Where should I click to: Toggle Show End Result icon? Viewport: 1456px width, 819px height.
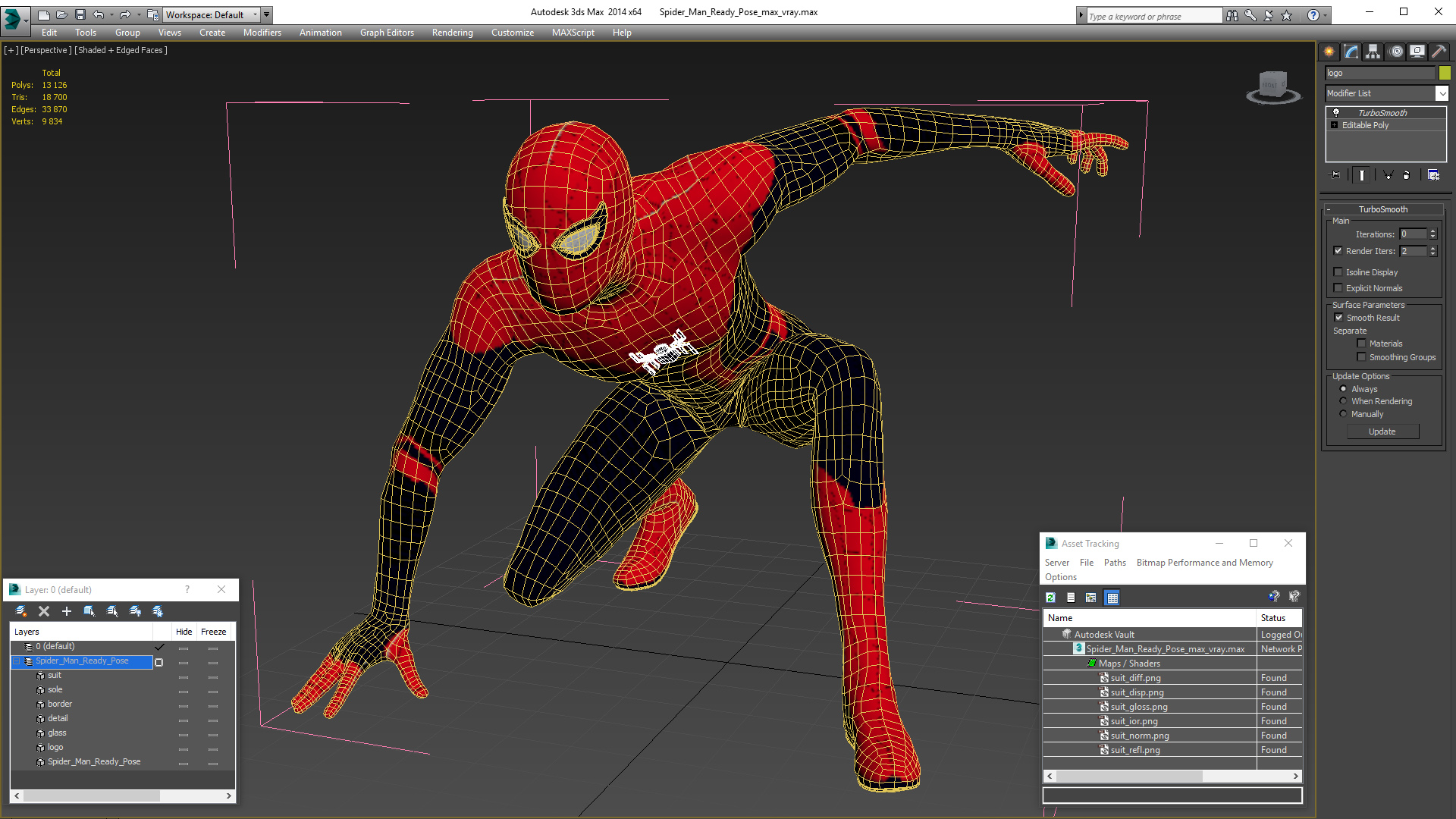[x=1362, y=174]
